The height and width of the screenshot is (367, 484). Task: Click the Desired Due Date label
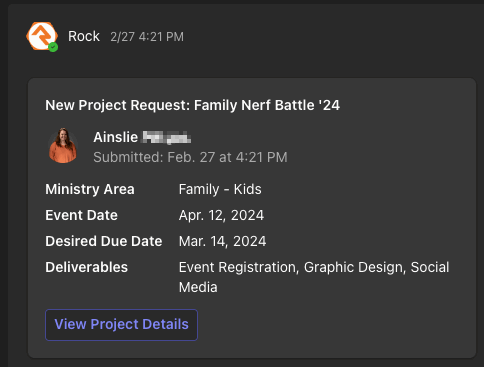click(x=104, y=241)
